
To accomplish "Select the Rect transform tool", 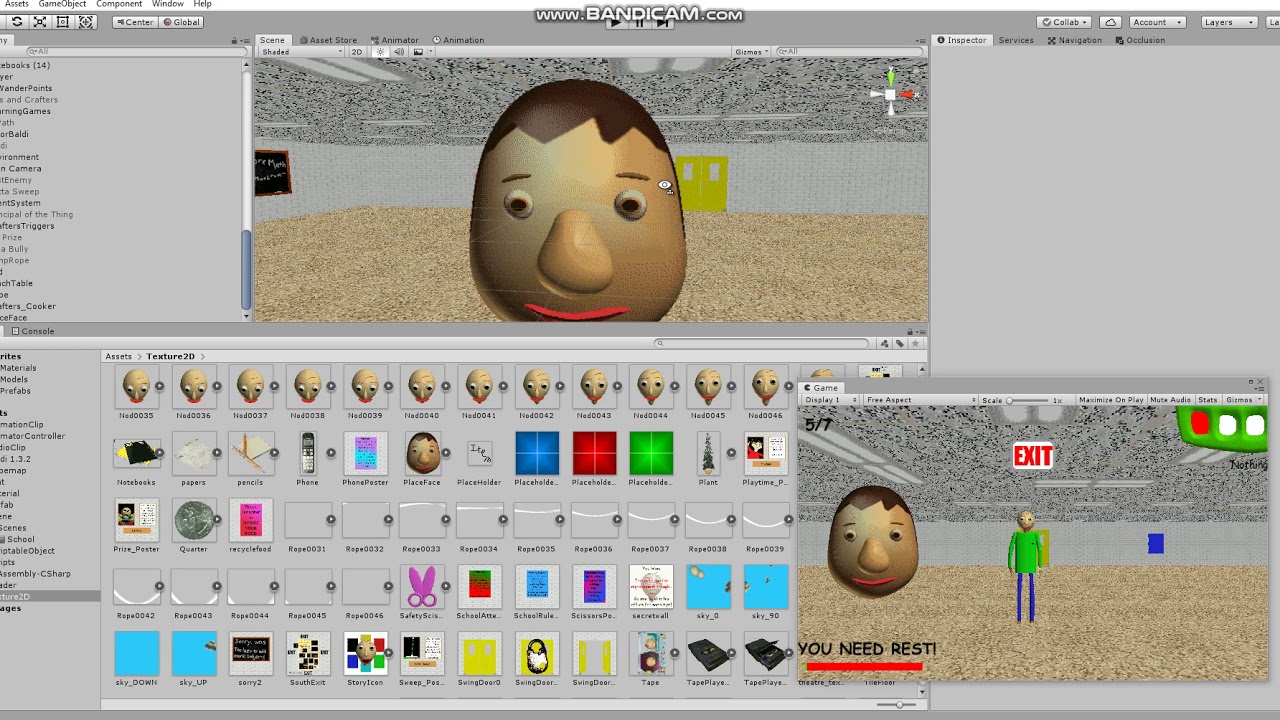I will pyautogui.click(x=63, y=22).
